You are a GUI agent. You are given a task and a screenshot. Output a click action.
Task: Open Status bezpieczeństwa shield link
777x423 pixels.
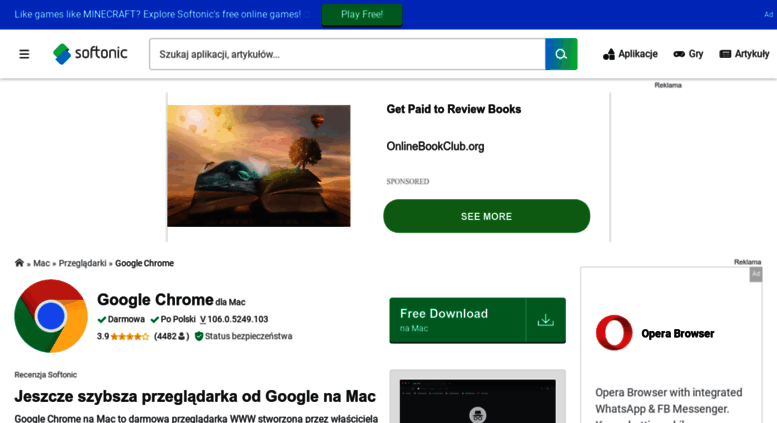click(243, 336)
